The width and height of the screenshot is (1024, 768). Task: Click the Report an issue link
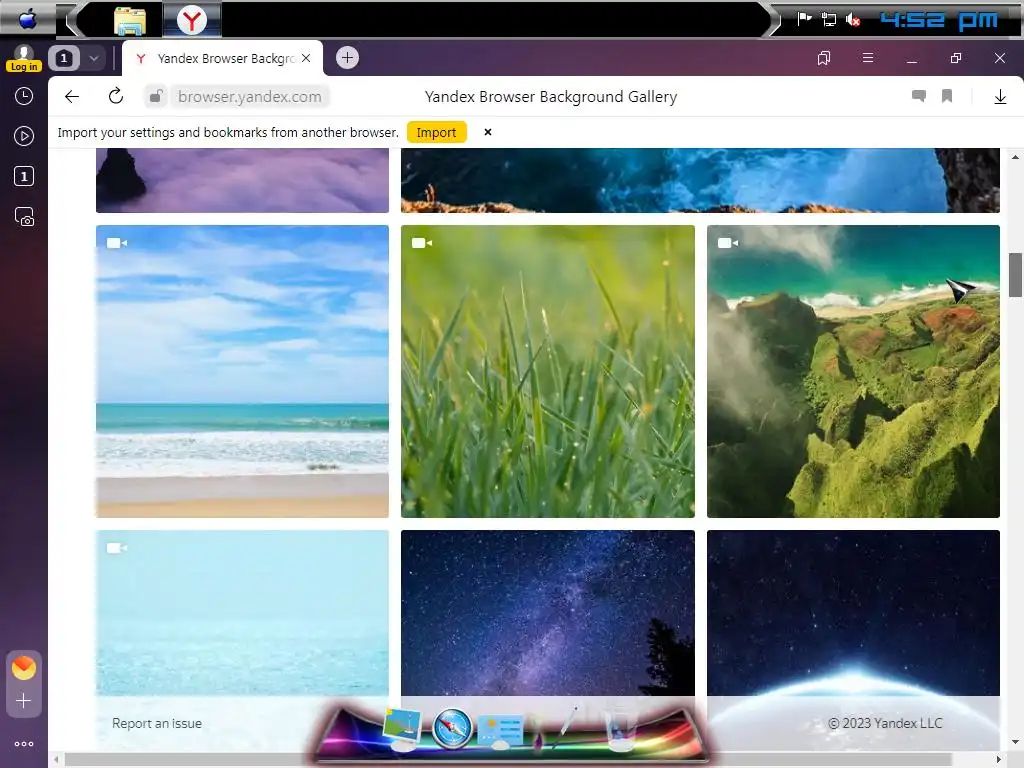coord(157,724)
